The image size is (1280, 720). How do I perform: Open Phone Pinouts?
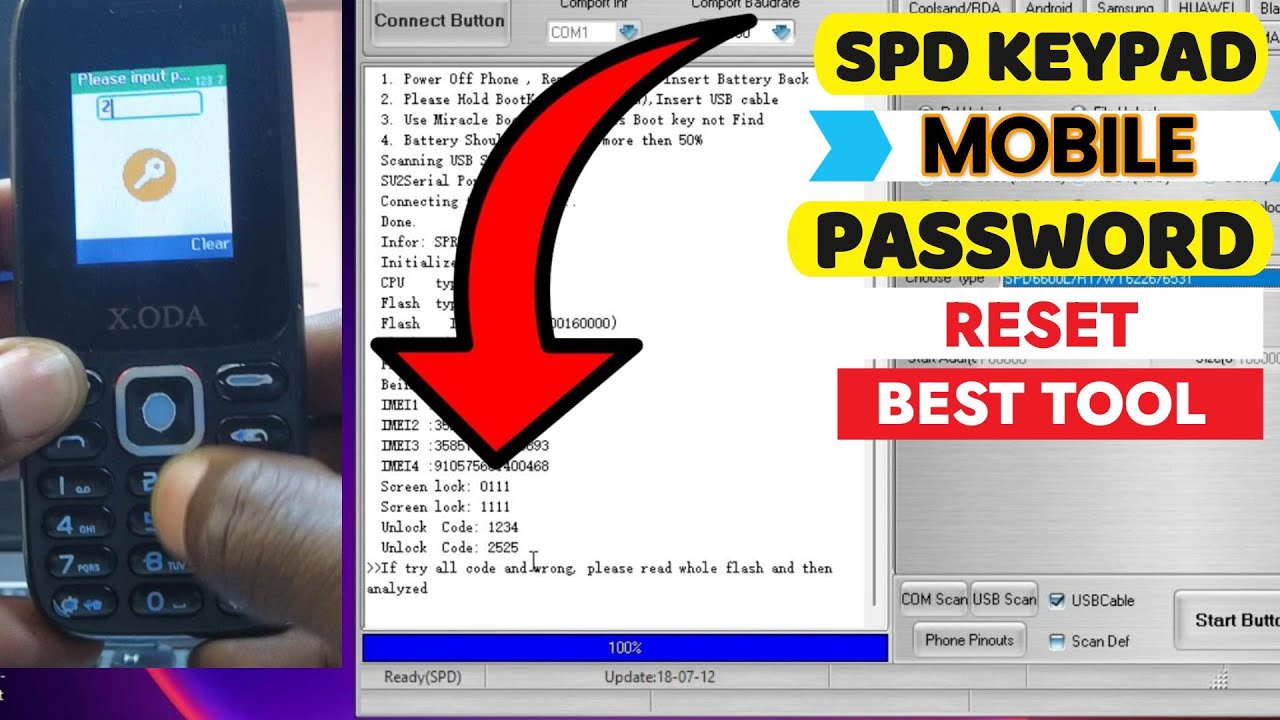click(969, 640)
